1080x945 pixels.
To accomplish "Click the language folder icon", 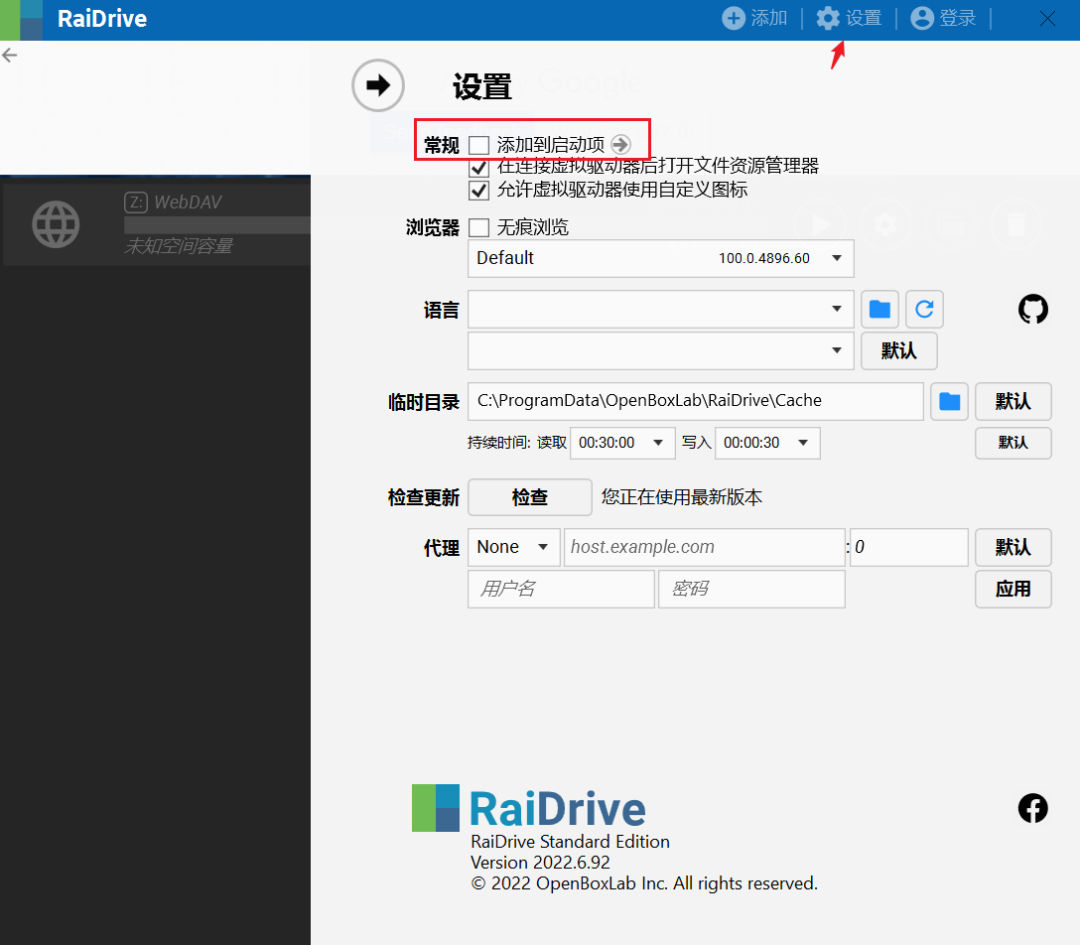I will (x=880, y=309).
